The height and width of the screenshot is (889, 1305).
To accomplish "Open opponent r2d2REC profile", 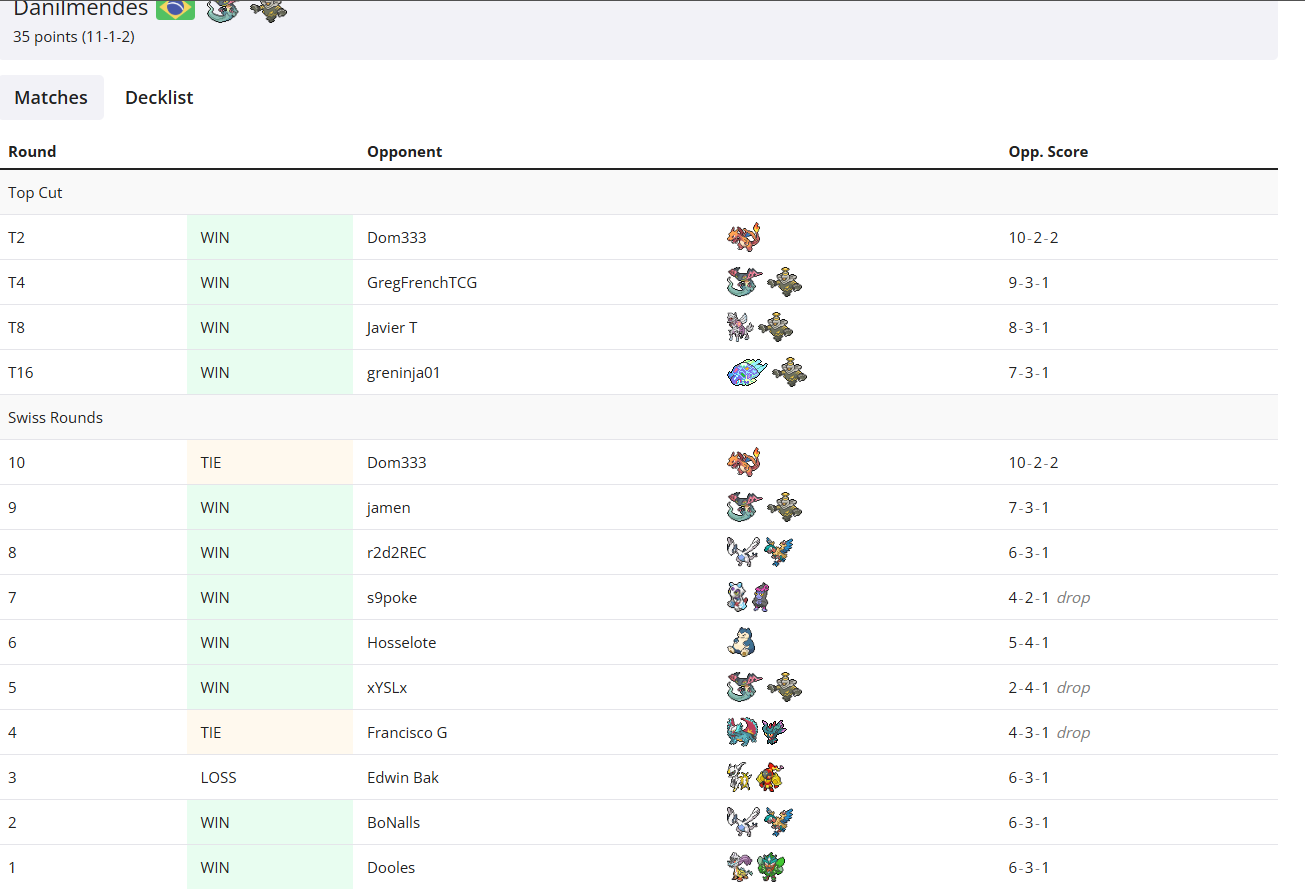I will pyautogui.click(x=397, y=552).
